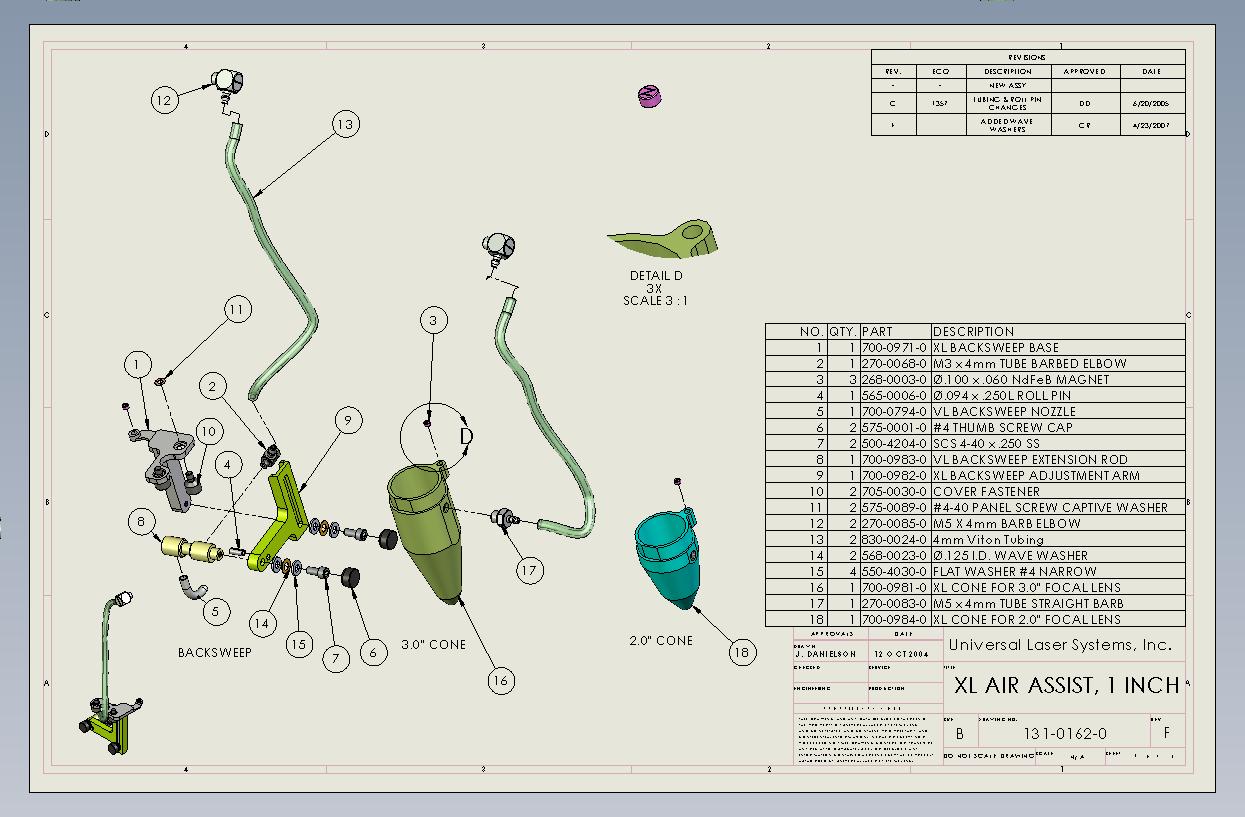Viewport: 1245px width, 817px height.
Task: Click the "XL AIR ASSIST, 1 INCH" title
Action: pyautogui.click(x=1066, y=686)
